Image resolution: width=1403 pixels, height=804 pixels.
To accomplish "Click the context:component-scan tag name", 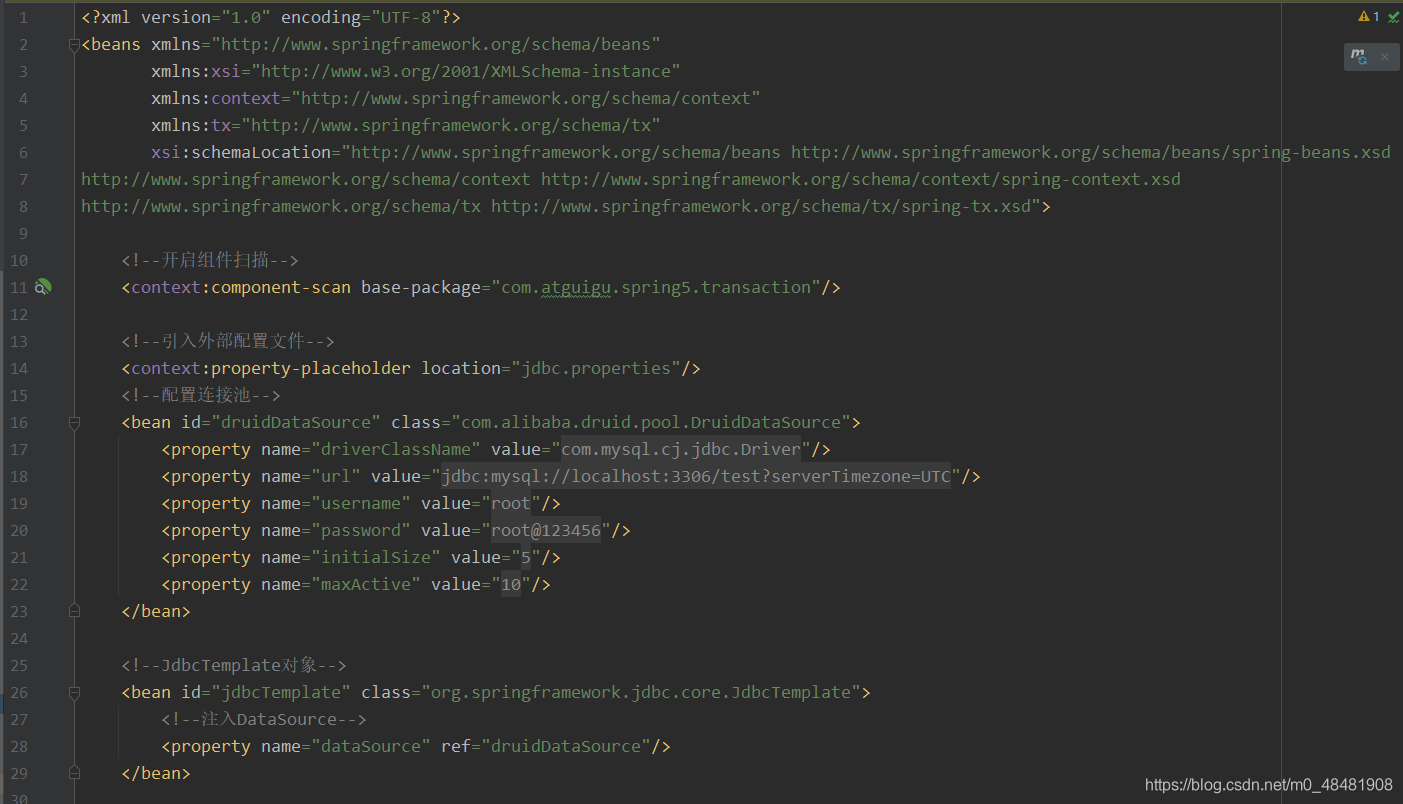I will [241, 287].
